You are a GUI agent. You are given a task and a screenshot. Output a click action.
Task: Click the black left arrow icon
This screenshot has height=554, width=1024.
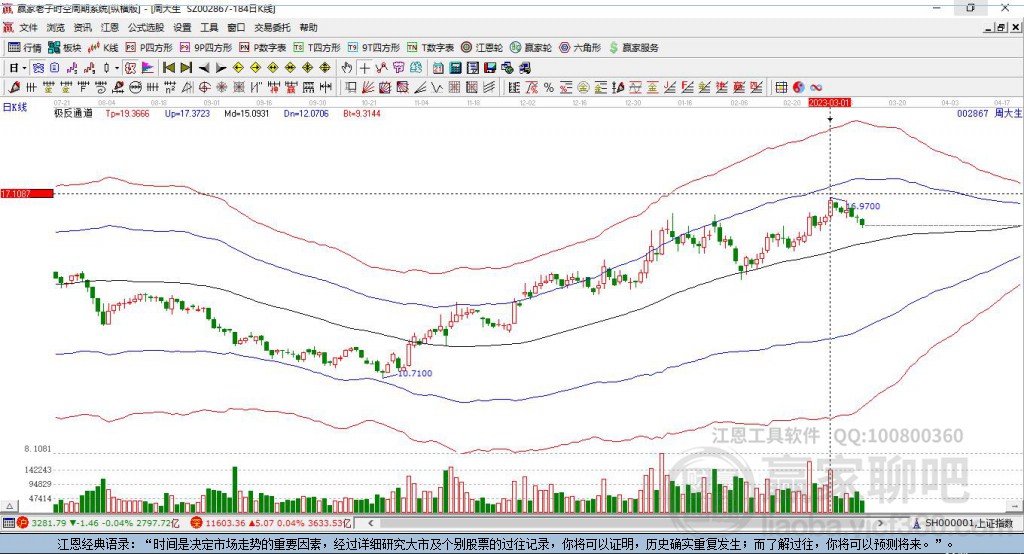tap(204, 68)
